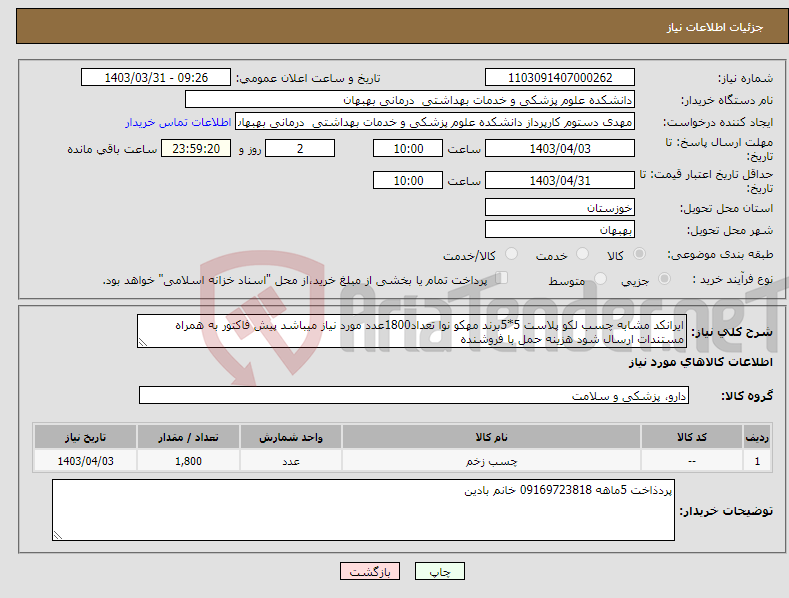Click the چاپ (print) button
Image resolution: width=789 pixels, height=598 pixels.
439,571
